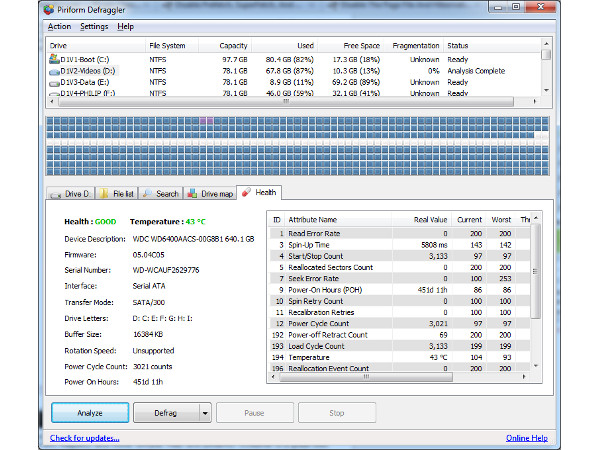Click the drive icon for D1V1-Boot (C:)
Screen dimensions: 600x450
click(54, 59)
